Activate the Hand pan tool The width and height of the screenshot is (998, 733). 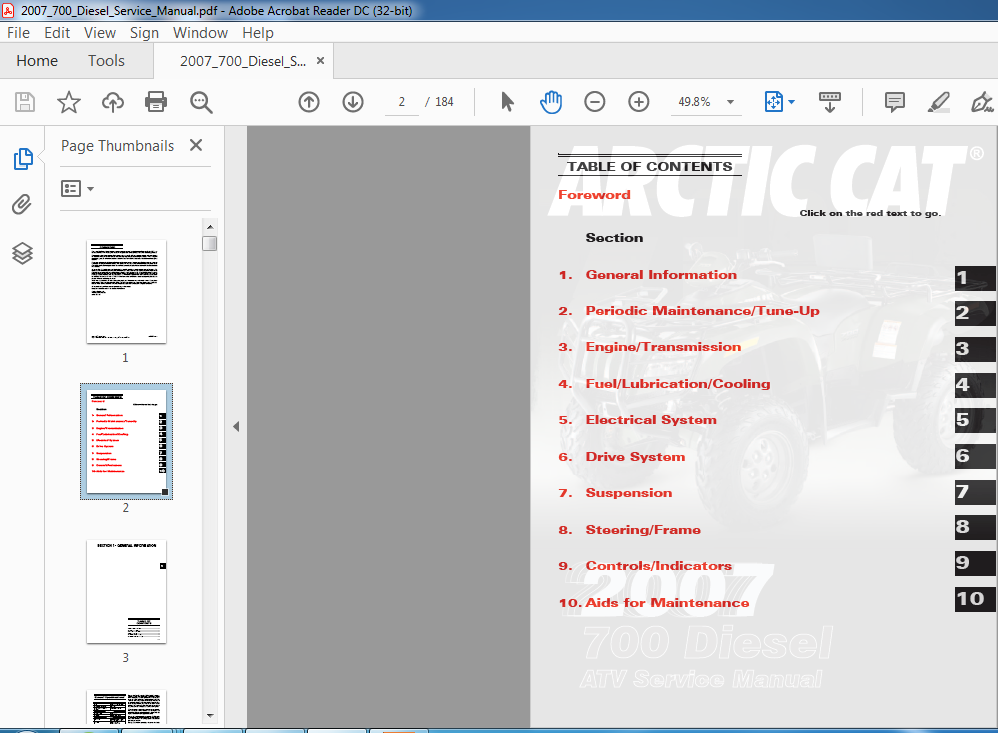click(x=551, y=102)
